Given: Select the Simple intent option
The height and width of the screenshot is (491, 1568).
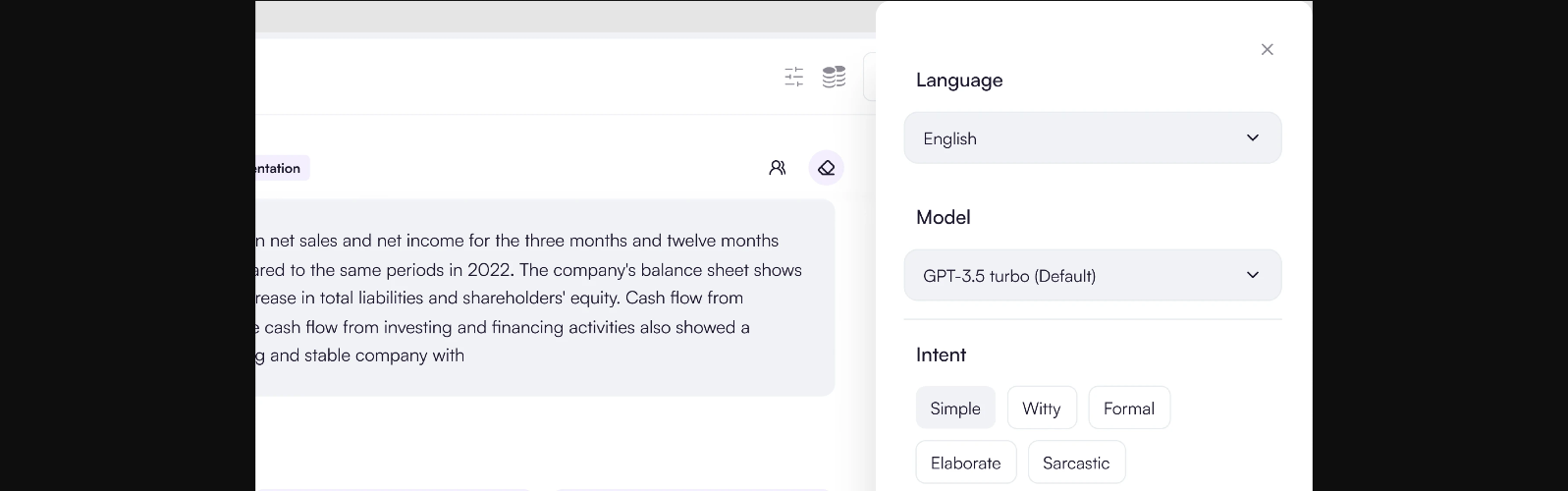Looking at the screenshot, I should point(955,408).
